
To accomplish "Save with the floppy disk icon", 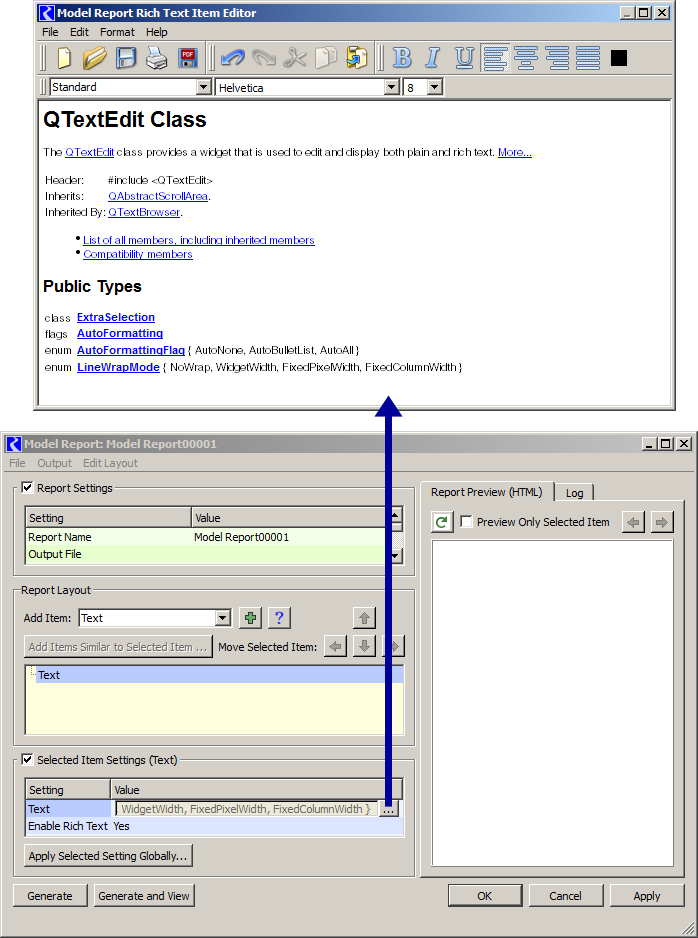I will coord(126,58).
